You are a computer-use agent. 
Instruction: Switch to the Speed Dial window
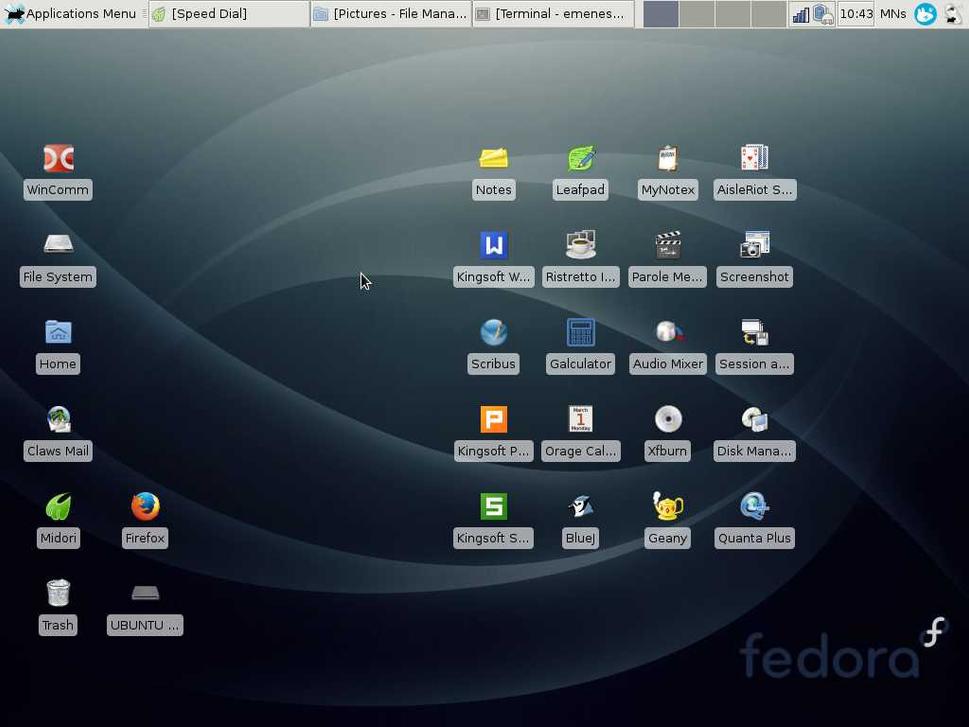click(x=229, y=14)
